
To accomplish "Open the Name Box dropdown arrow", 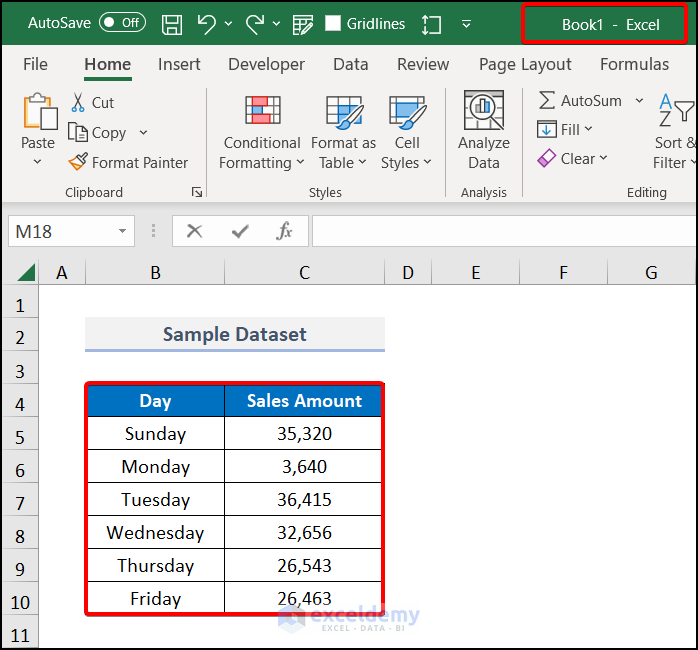I will point(123,231).
